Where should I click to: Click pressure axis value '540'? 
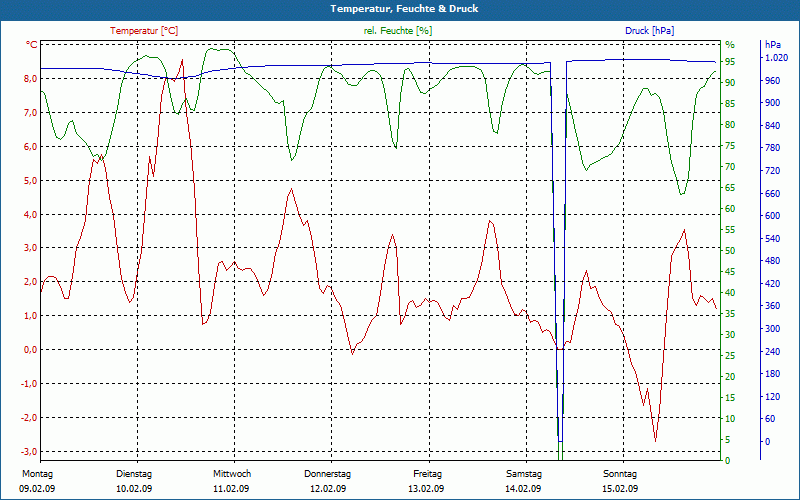point(773,239)
